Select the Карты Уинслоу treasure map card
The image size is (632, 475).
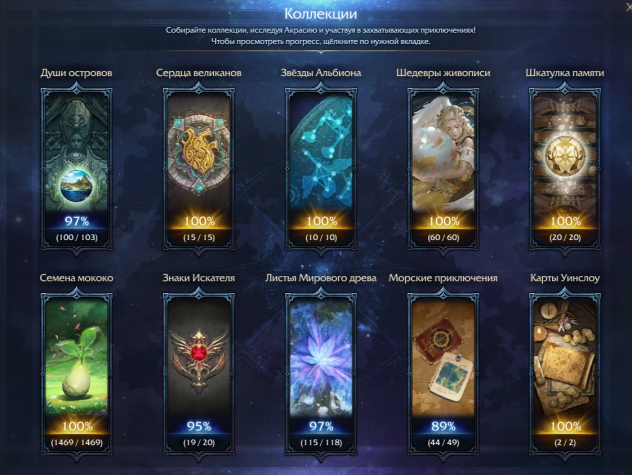pos(565,374)
